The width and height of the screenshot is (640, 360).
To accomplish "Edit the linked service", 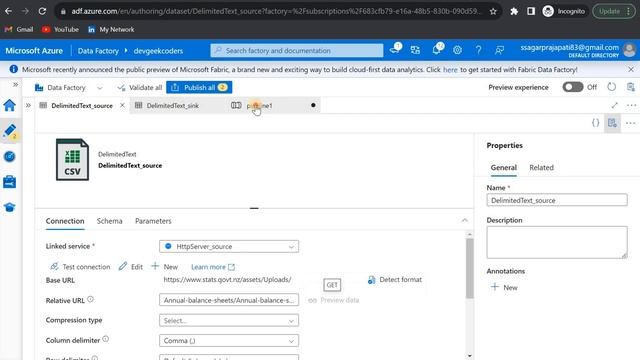I will (x=131, y=267).
